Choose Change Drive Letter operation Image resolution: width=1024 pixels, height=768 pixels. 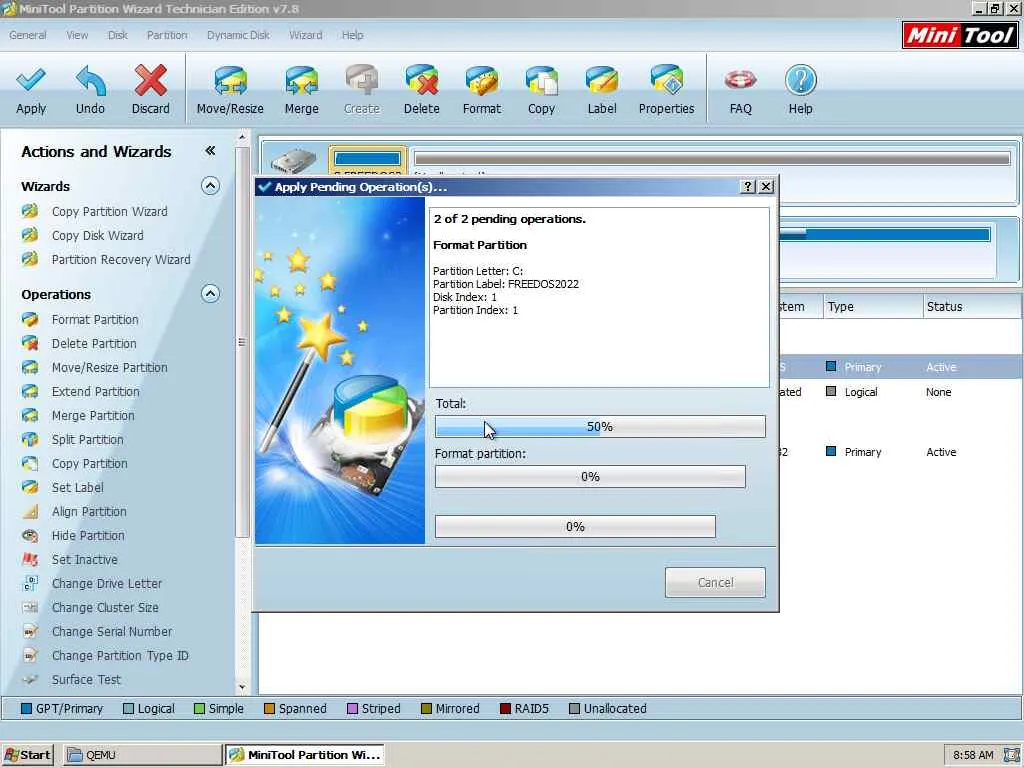click(106, 584)
